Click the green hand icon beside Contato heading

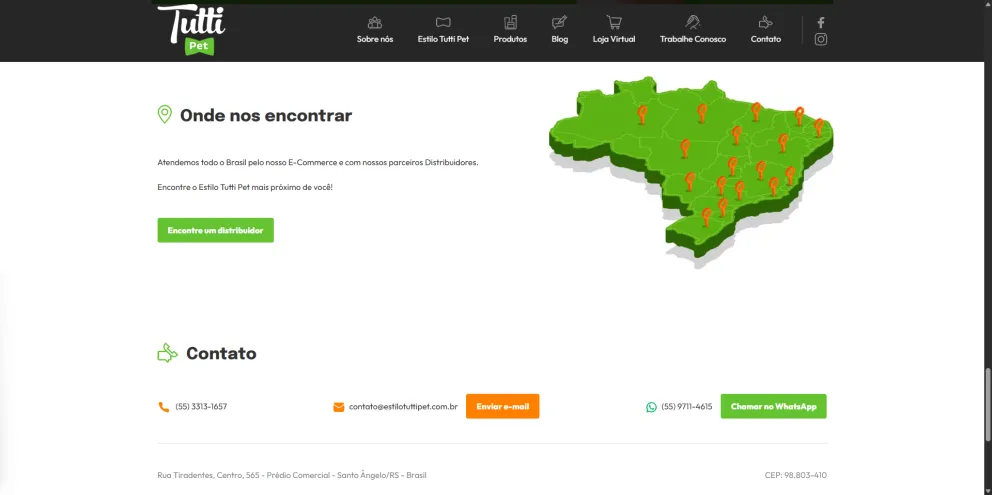168,353
